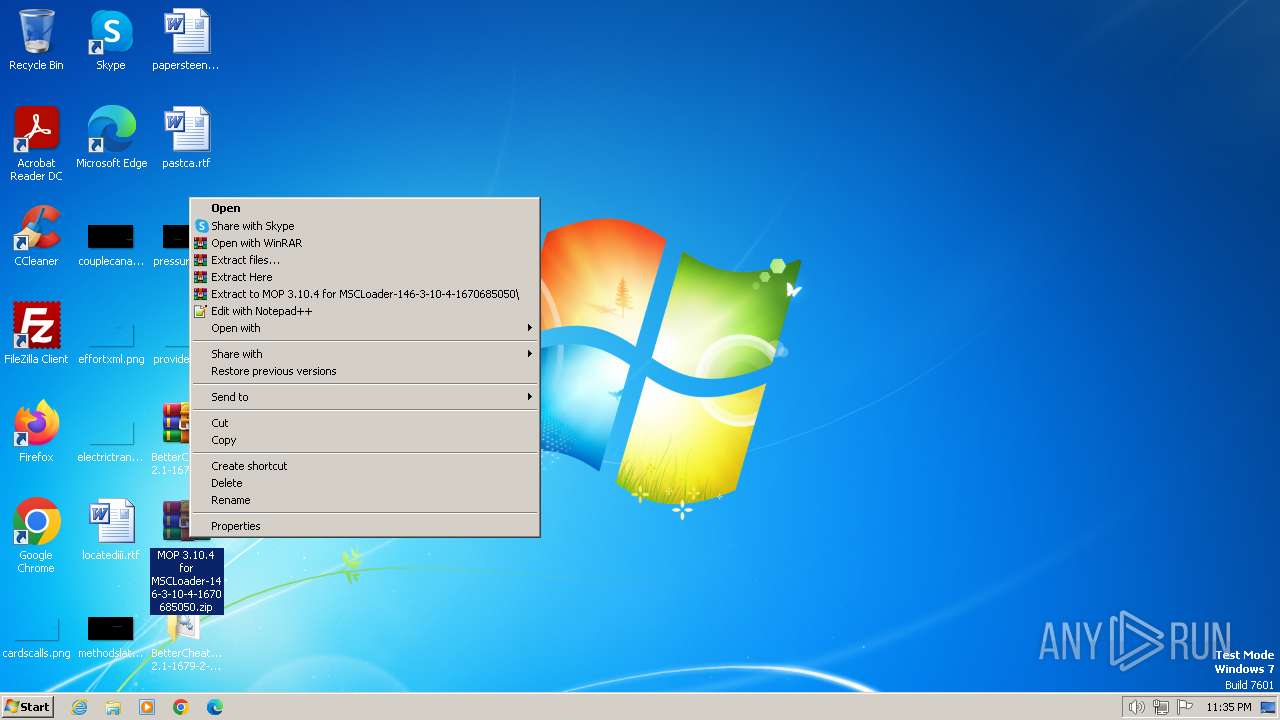
Task: Open Windows Explorer from taskbar
Action: click(x=113, y=707)
